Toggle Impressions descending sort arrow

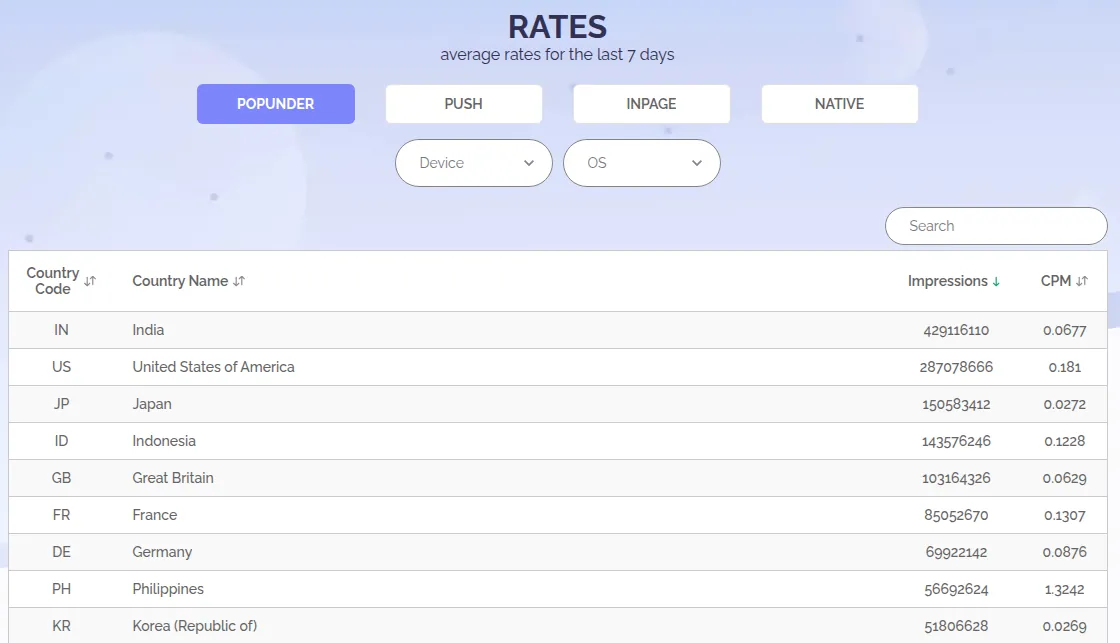pyautogui.click(x=996, y=281)
